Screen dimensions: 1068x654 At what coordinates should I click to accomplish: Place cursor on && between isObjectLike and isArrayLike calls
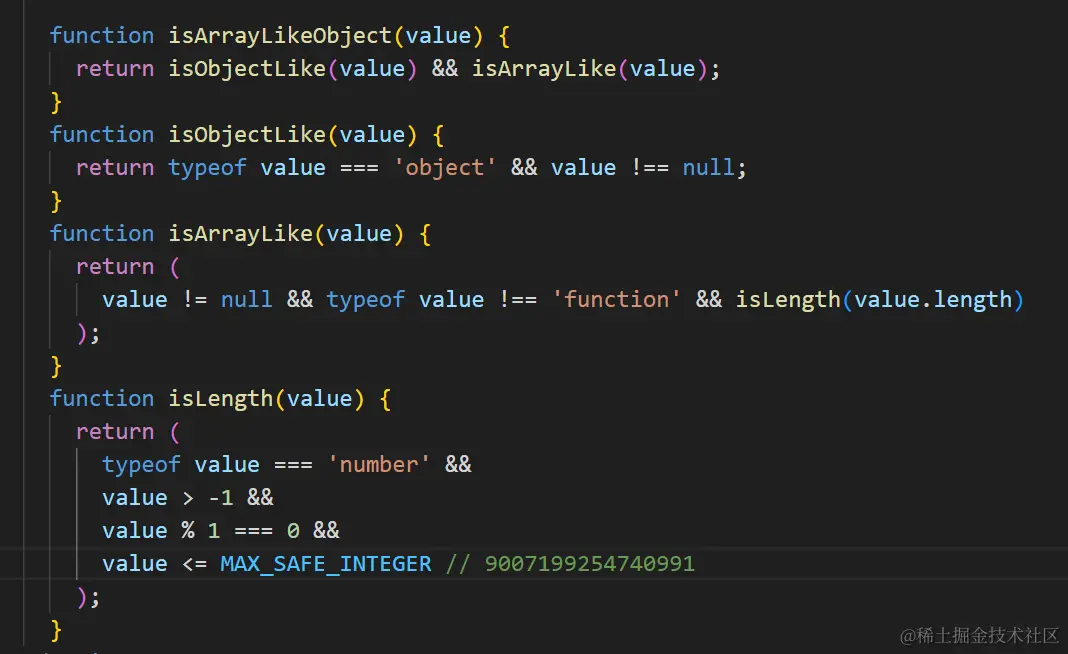445,69
